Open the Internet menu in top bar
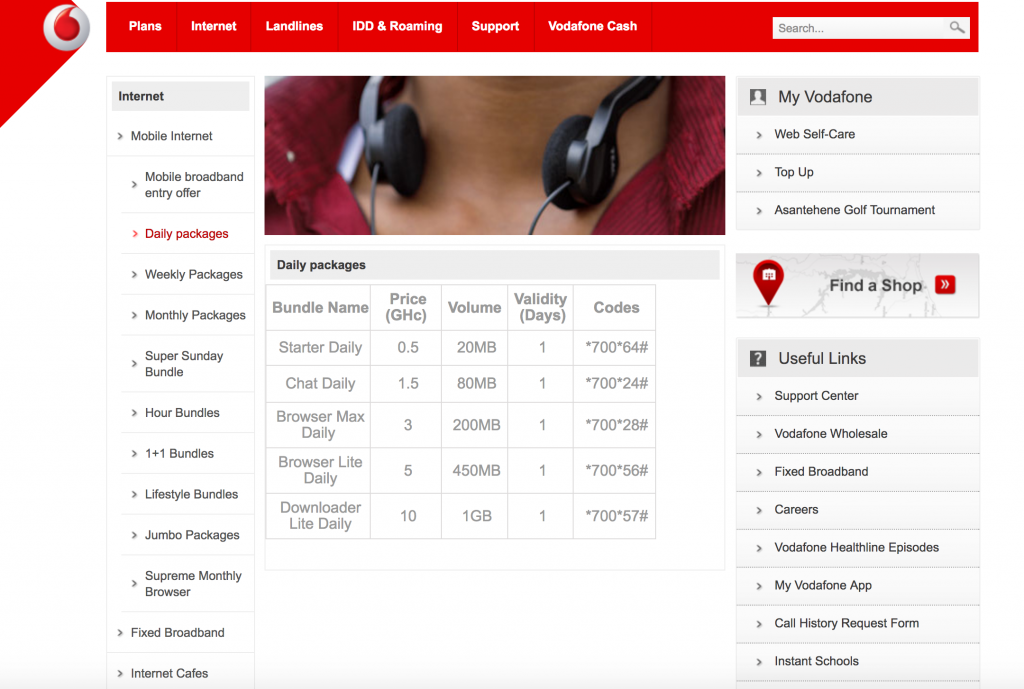 click(214, 26)
